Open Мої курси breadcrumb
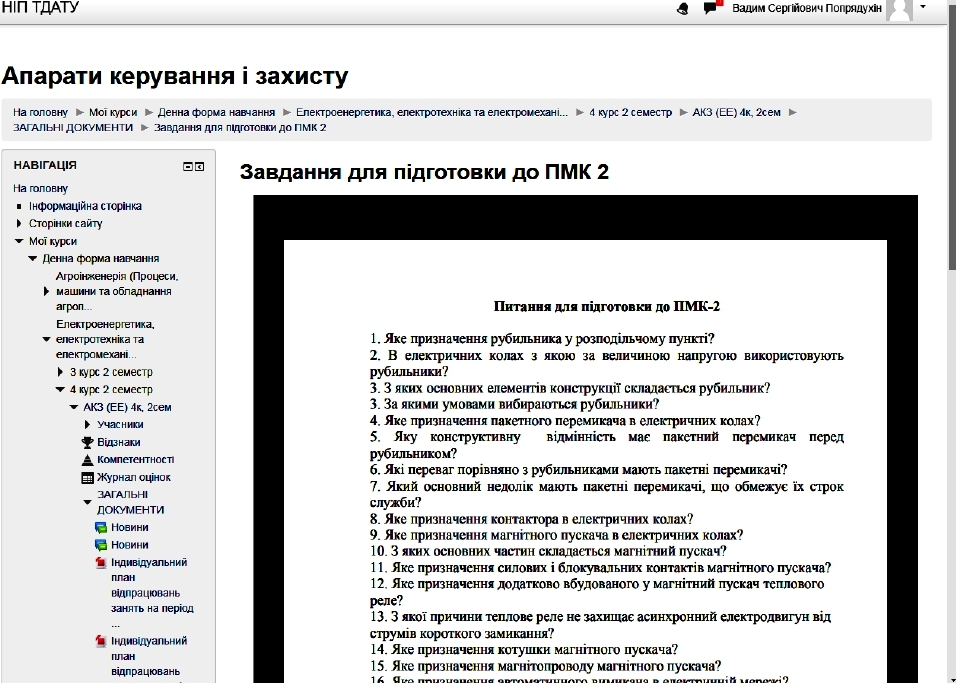The height and width of the screenshot is (683, 956). [x=113, y=112]
